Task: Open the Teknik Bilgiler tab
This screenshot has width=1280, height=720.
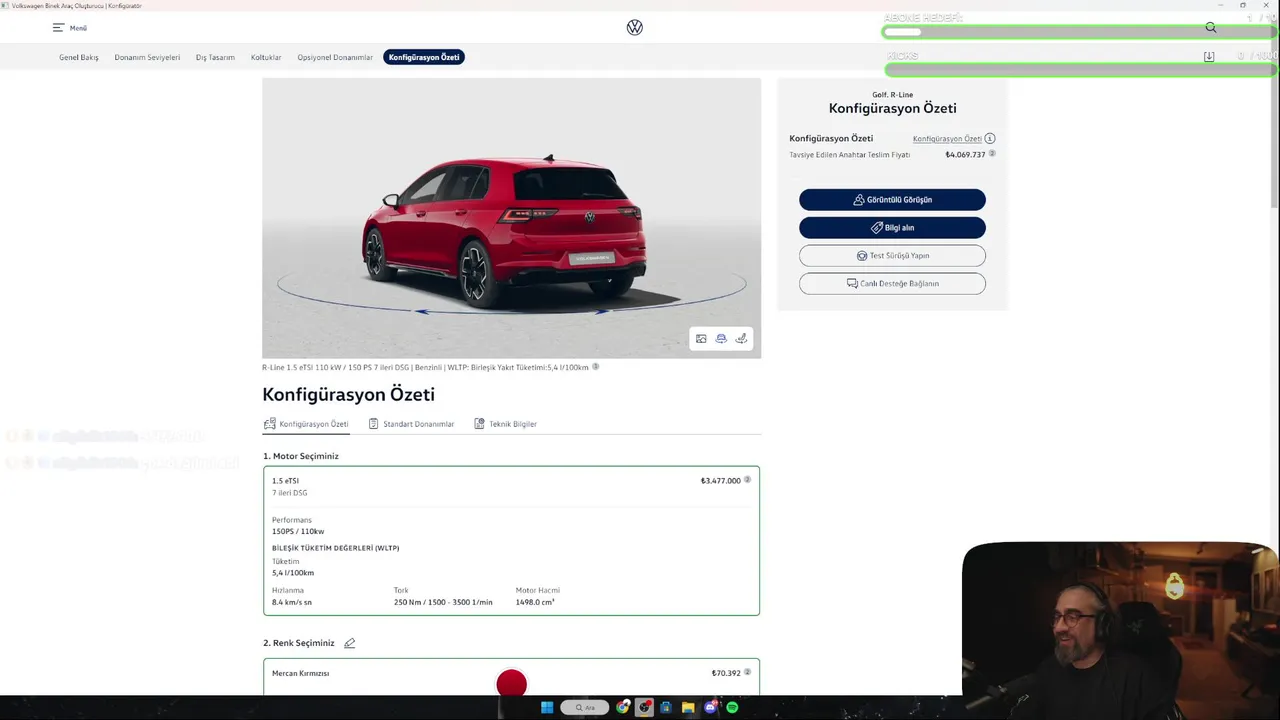Action: pyautogui.click(x=505, y=424)
